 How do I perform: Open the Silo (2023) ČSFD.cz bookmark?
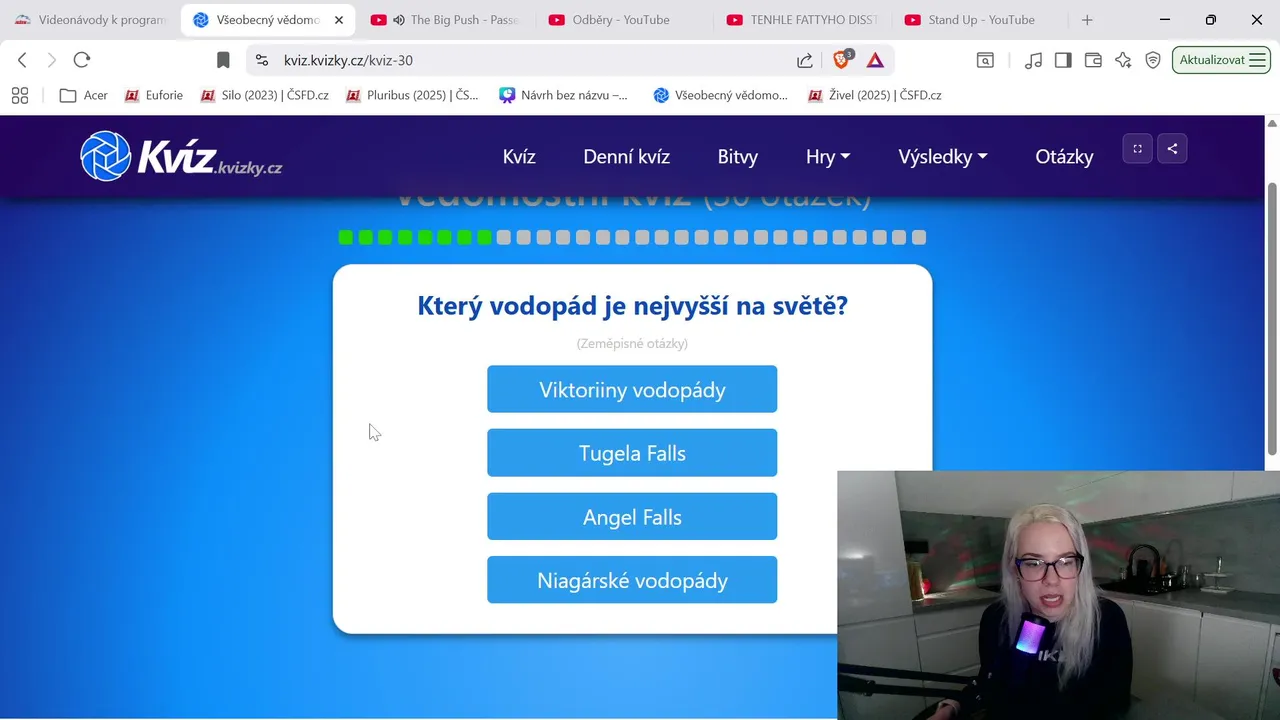coord(265,95)
